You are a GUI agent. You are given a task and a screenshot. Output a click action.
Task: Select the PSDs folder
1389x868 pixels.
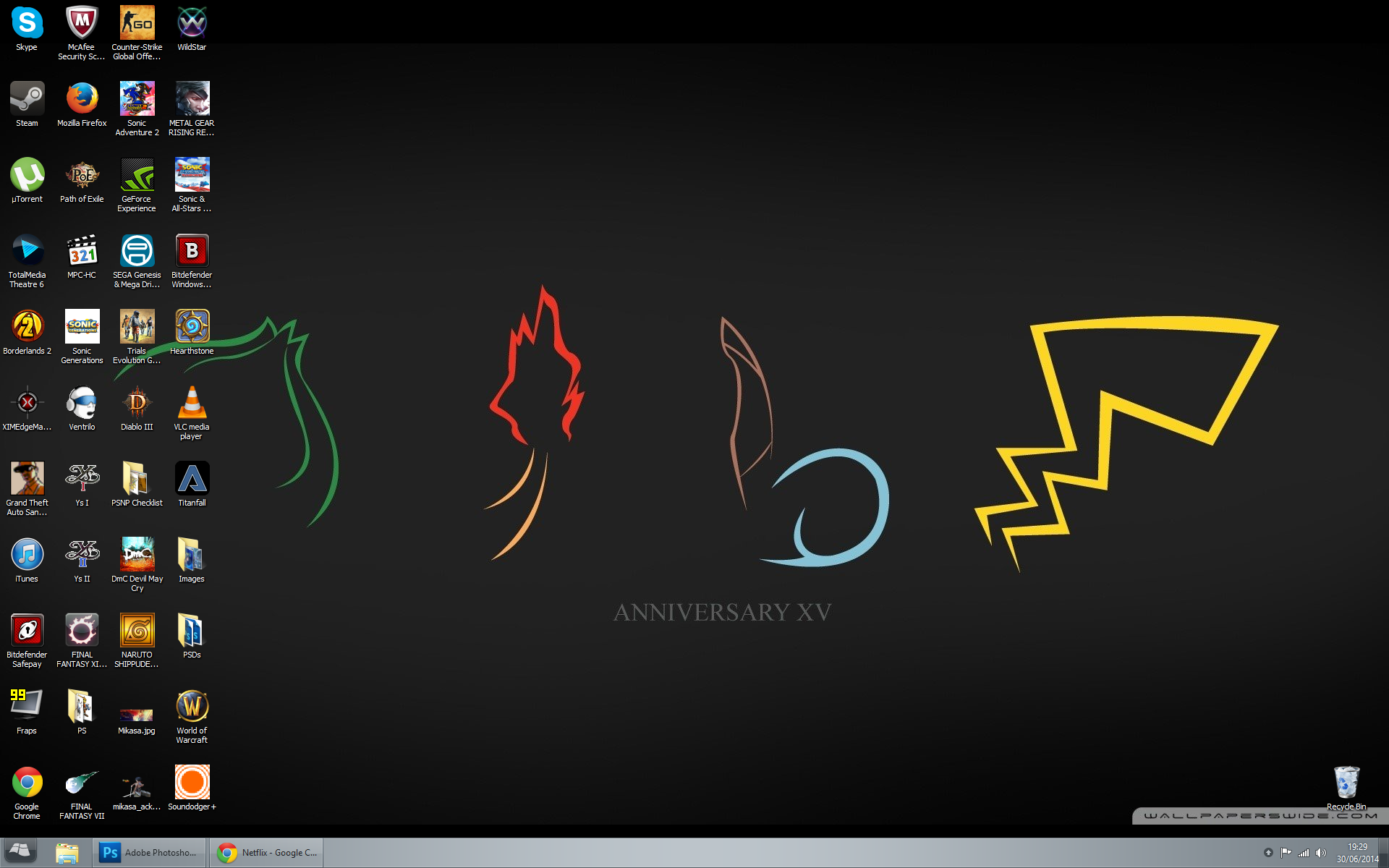tap(192, 631)
